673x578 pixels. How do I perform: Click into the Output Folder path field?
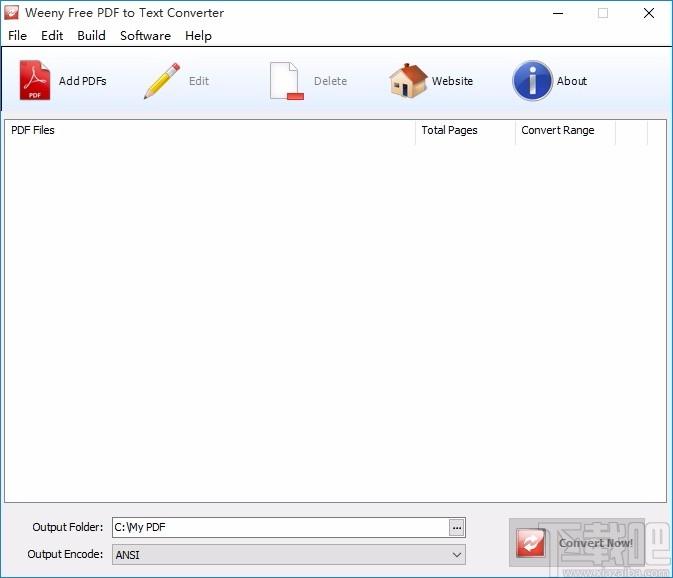click(281, 527)
